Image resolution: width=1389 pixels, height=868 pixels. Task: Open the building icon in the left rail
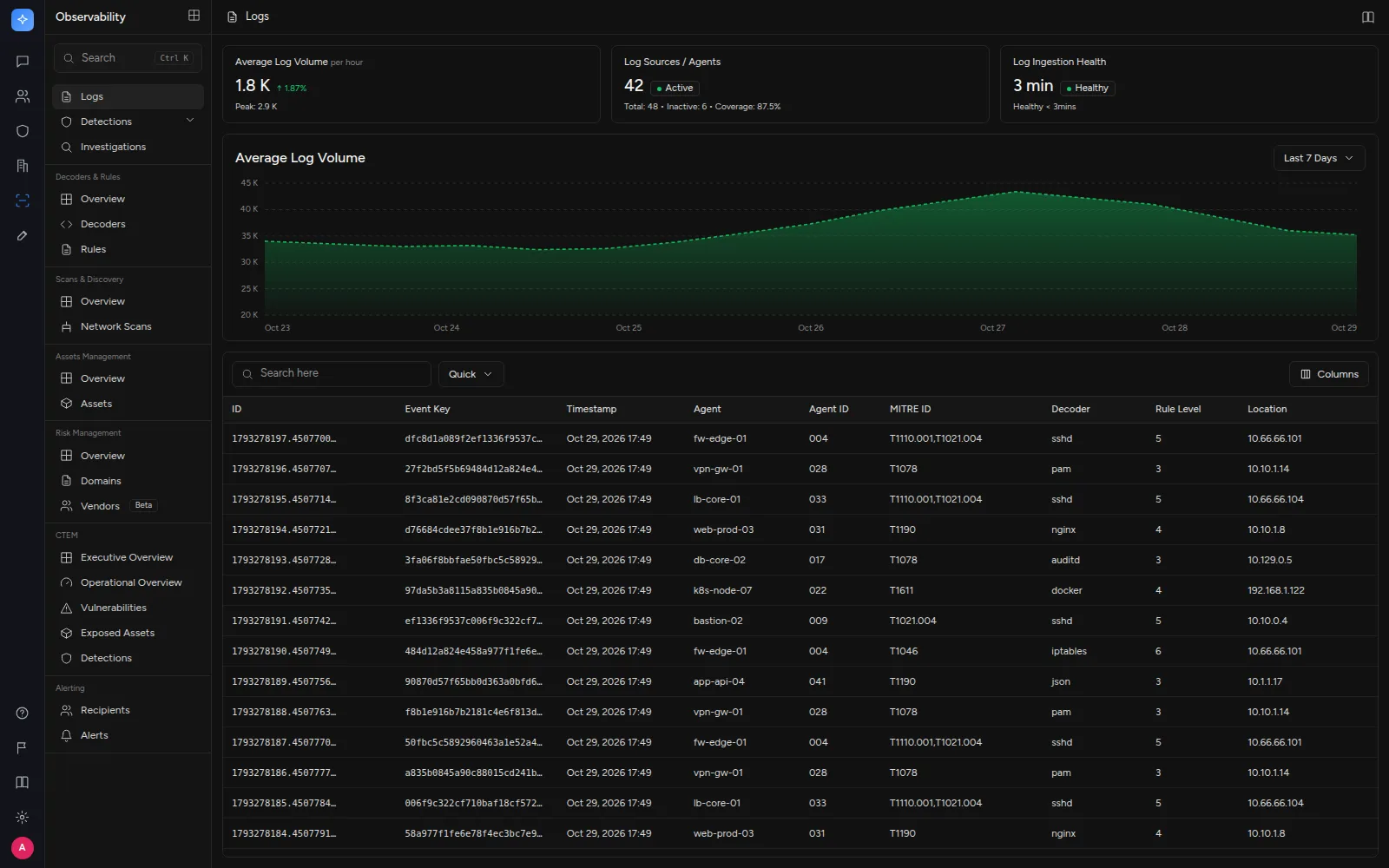pos(23,166)
